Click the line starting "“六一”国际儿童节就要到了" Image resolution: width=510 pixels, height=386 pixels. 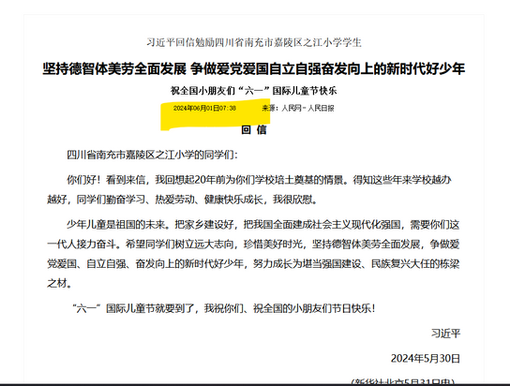(224, 308)
